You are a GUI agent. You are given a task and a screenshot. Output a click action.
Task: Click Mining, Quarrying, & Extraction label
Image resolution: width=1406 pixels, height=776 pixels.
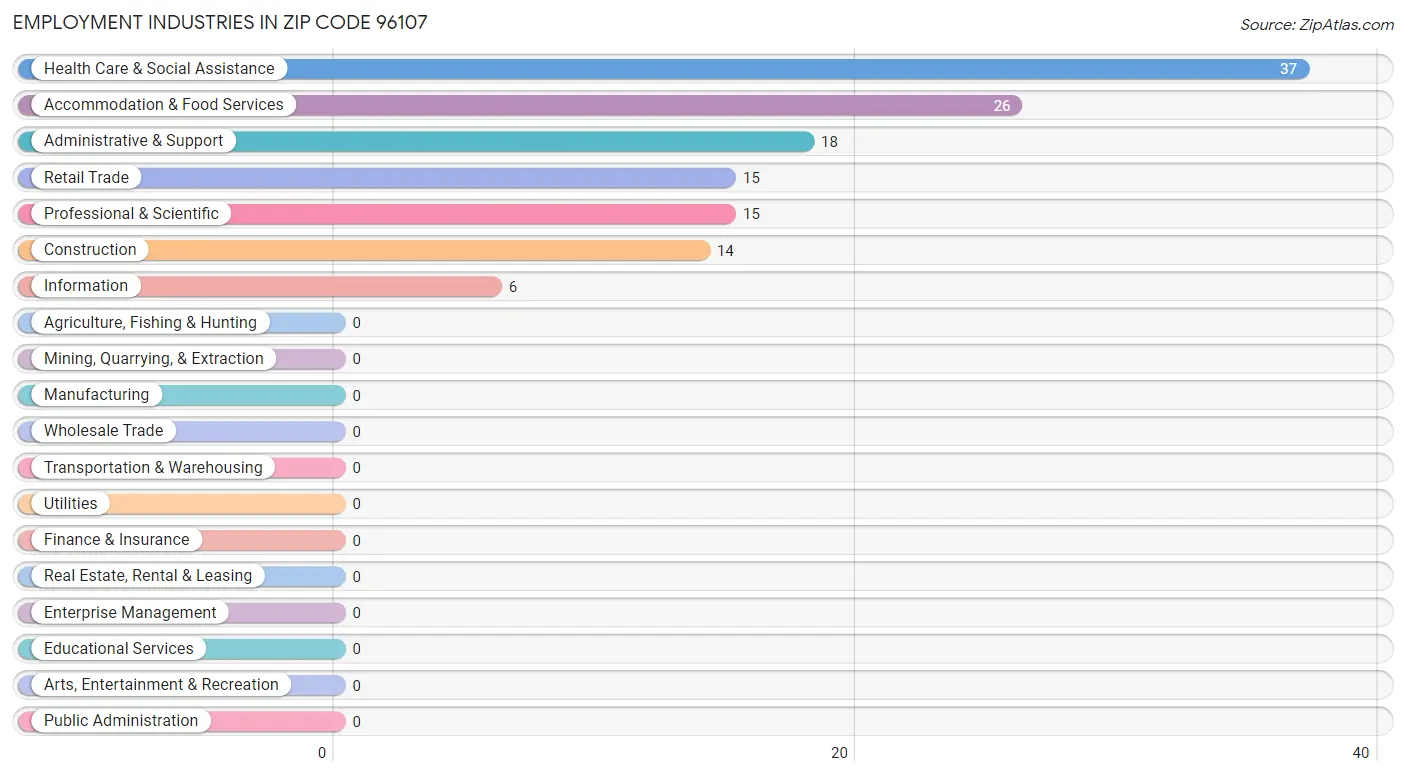[x=154, y=358]
